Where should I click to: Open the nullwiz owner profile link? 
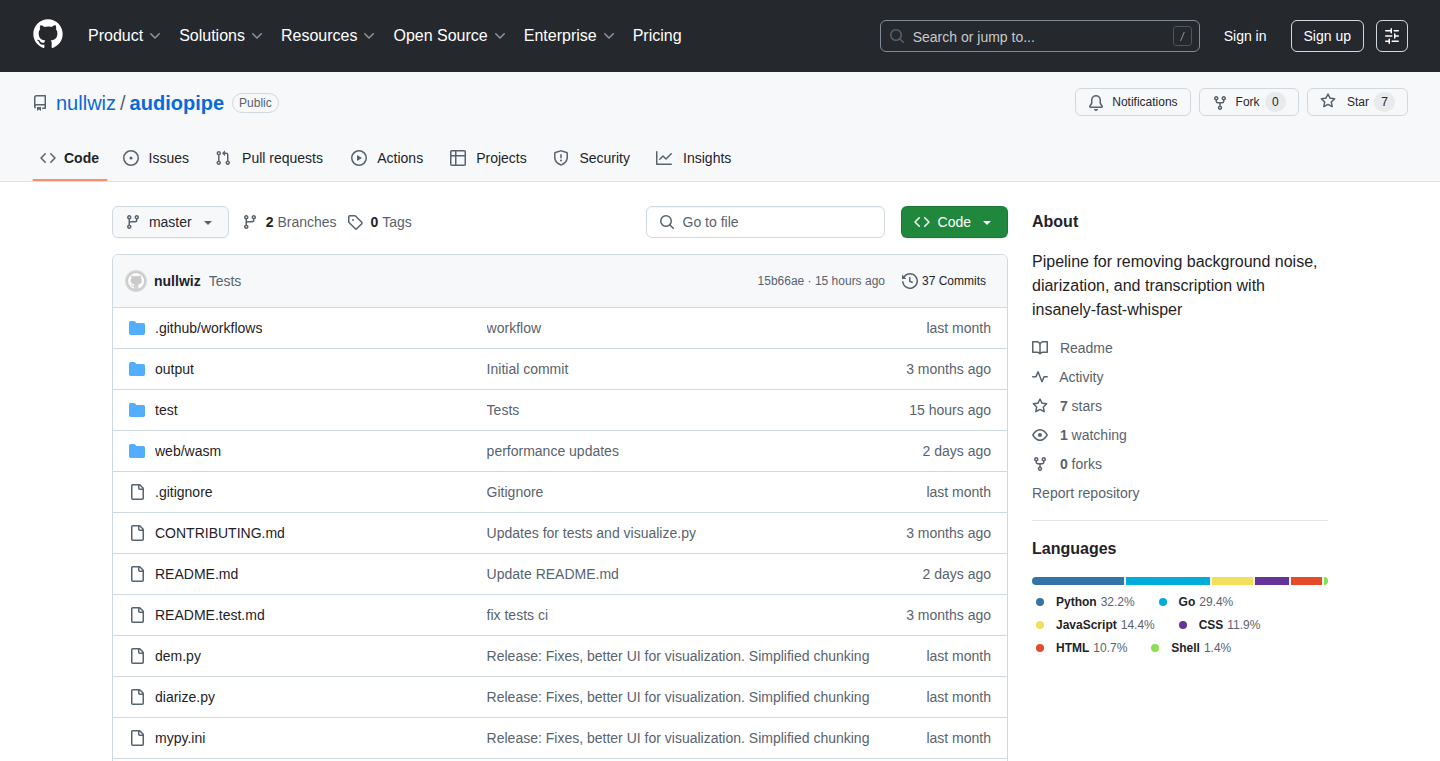click(86, 103)
